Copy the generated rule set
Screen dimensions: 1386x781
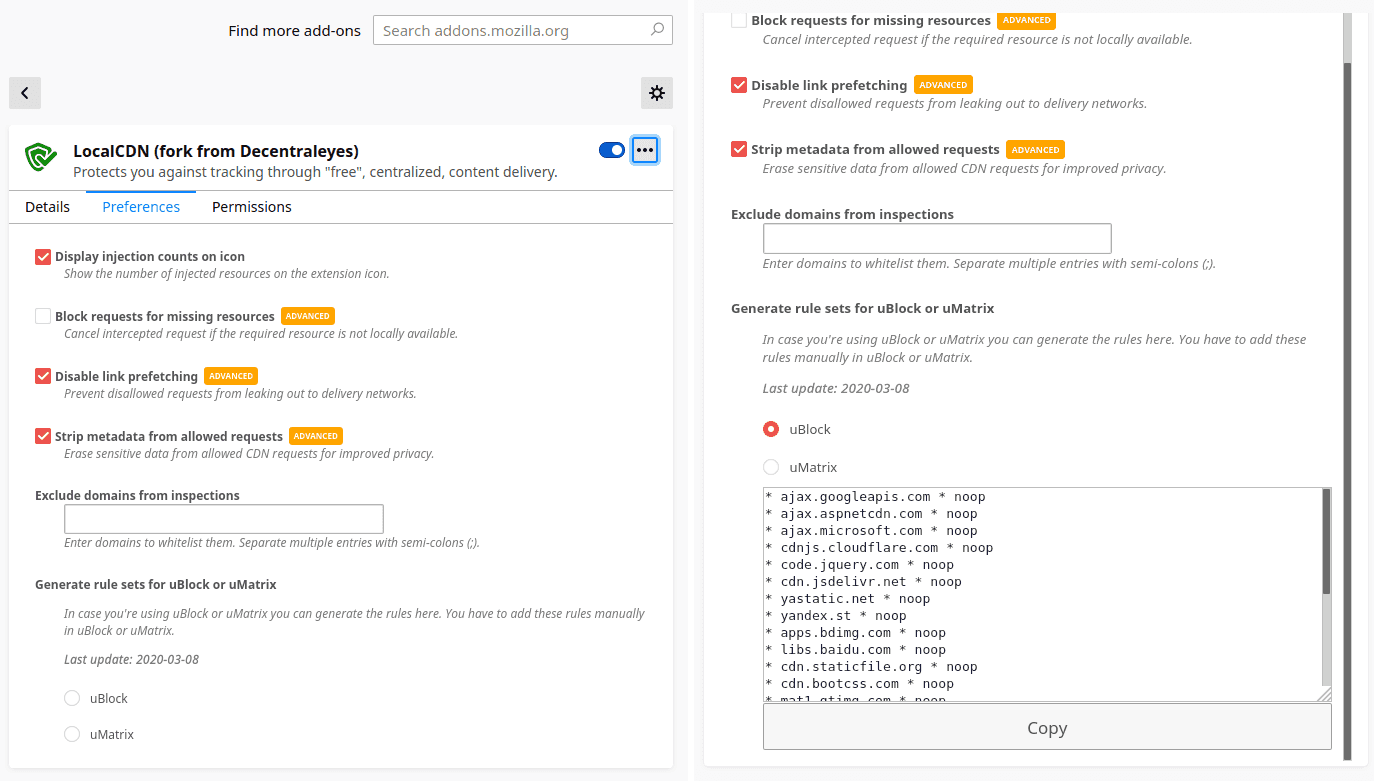[1047, 728]
